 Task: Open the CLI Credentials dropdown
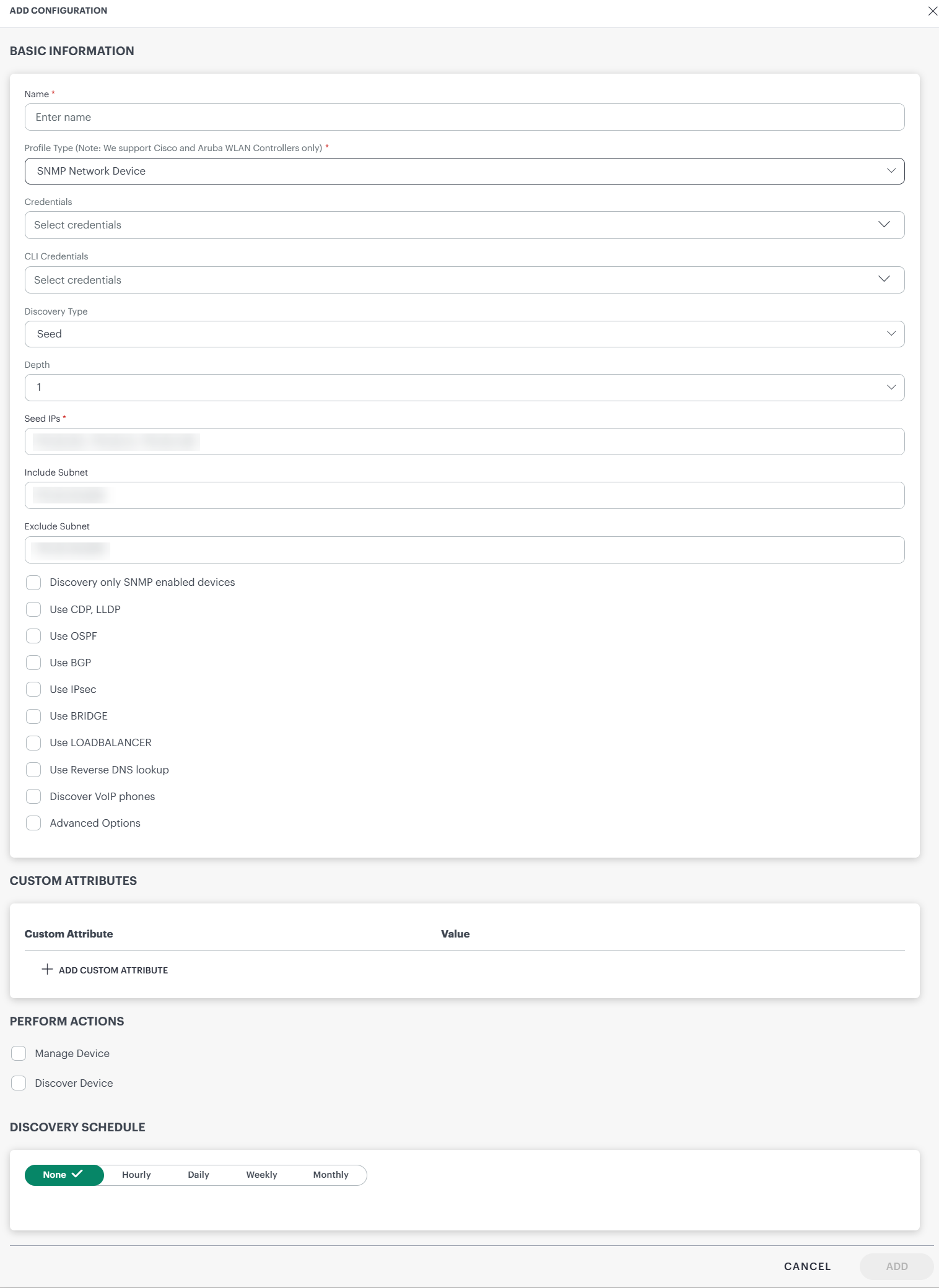[464, 280]
